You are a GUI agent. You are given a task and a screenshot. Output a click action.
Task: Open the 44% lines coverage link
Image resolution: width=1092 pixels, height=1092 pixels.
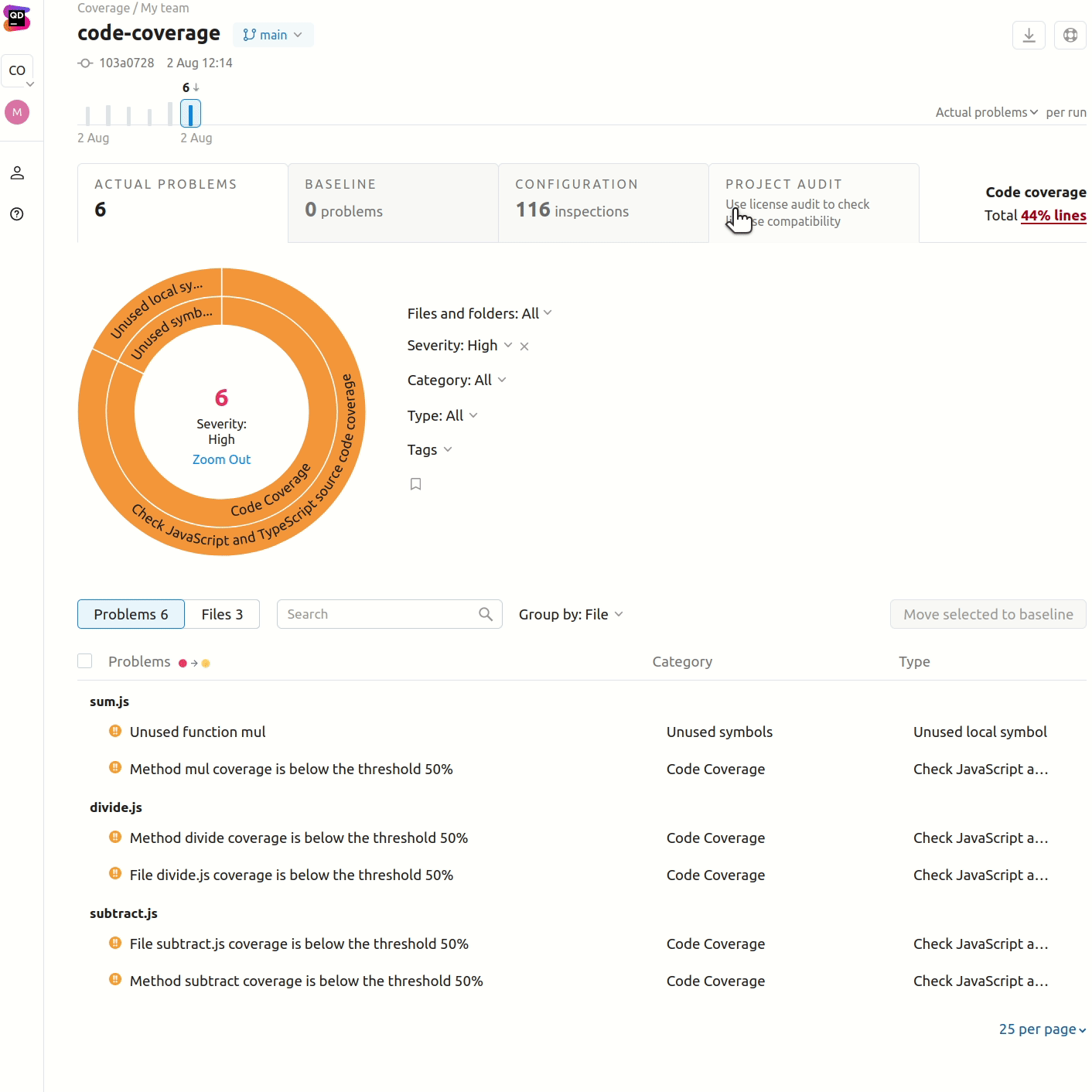(1053, 216)
